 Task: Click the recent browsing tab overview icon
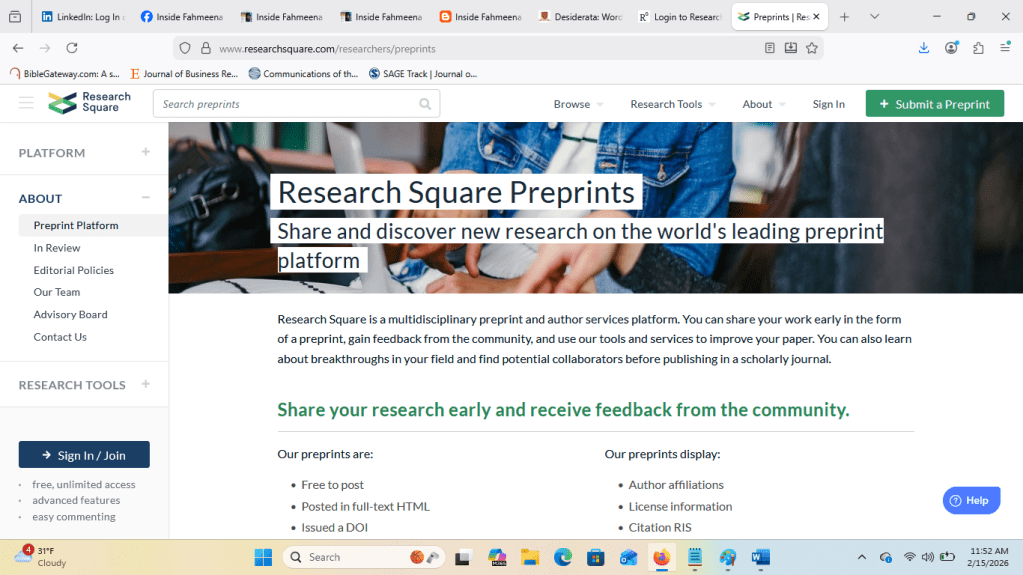pos(15,17)
